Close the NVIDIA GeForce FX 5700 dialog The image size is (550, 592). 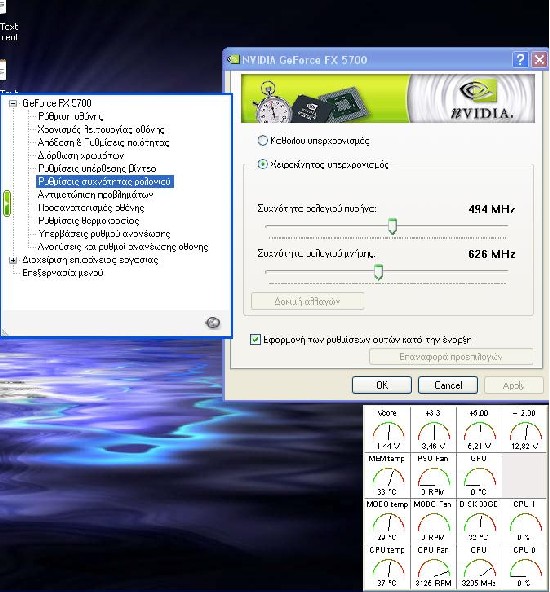coord(539,59)
